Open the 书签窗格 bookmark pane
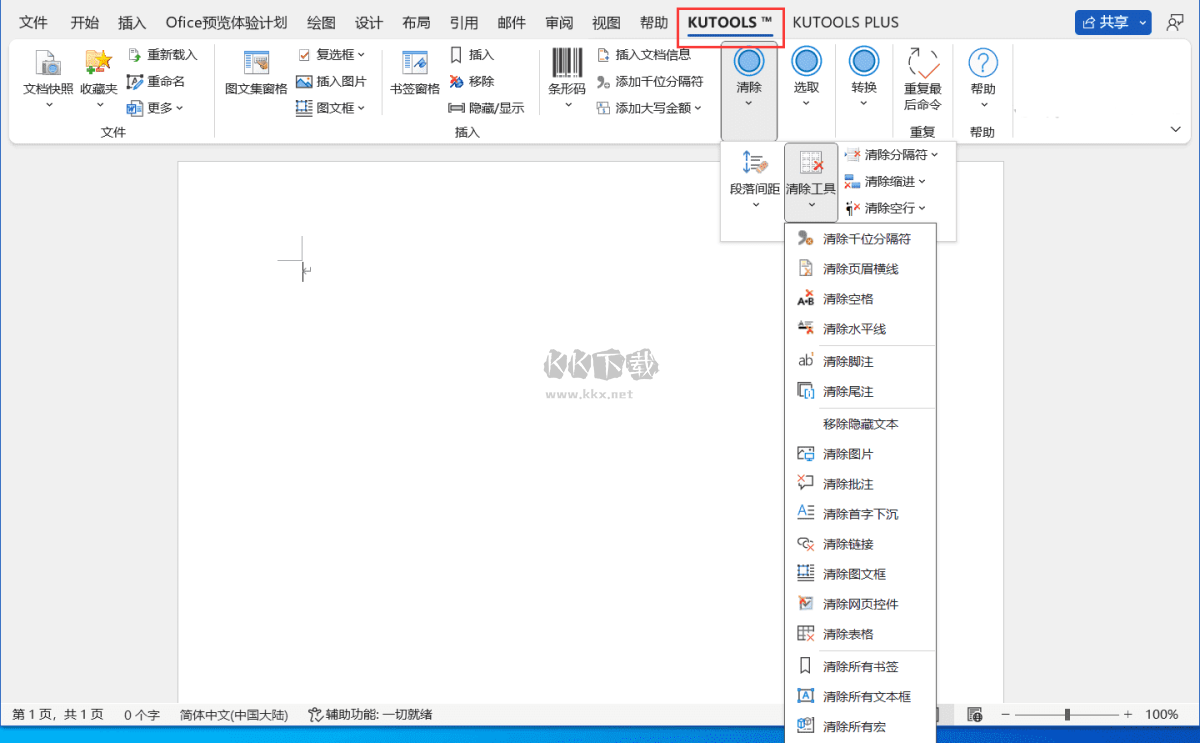This screenshot has height=743, width=1200. 414,64
